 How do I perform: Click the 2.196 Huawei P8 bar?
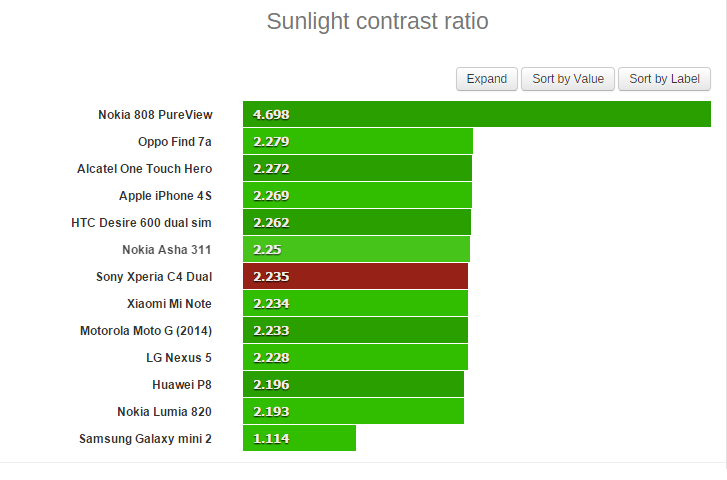coord(353,384)
